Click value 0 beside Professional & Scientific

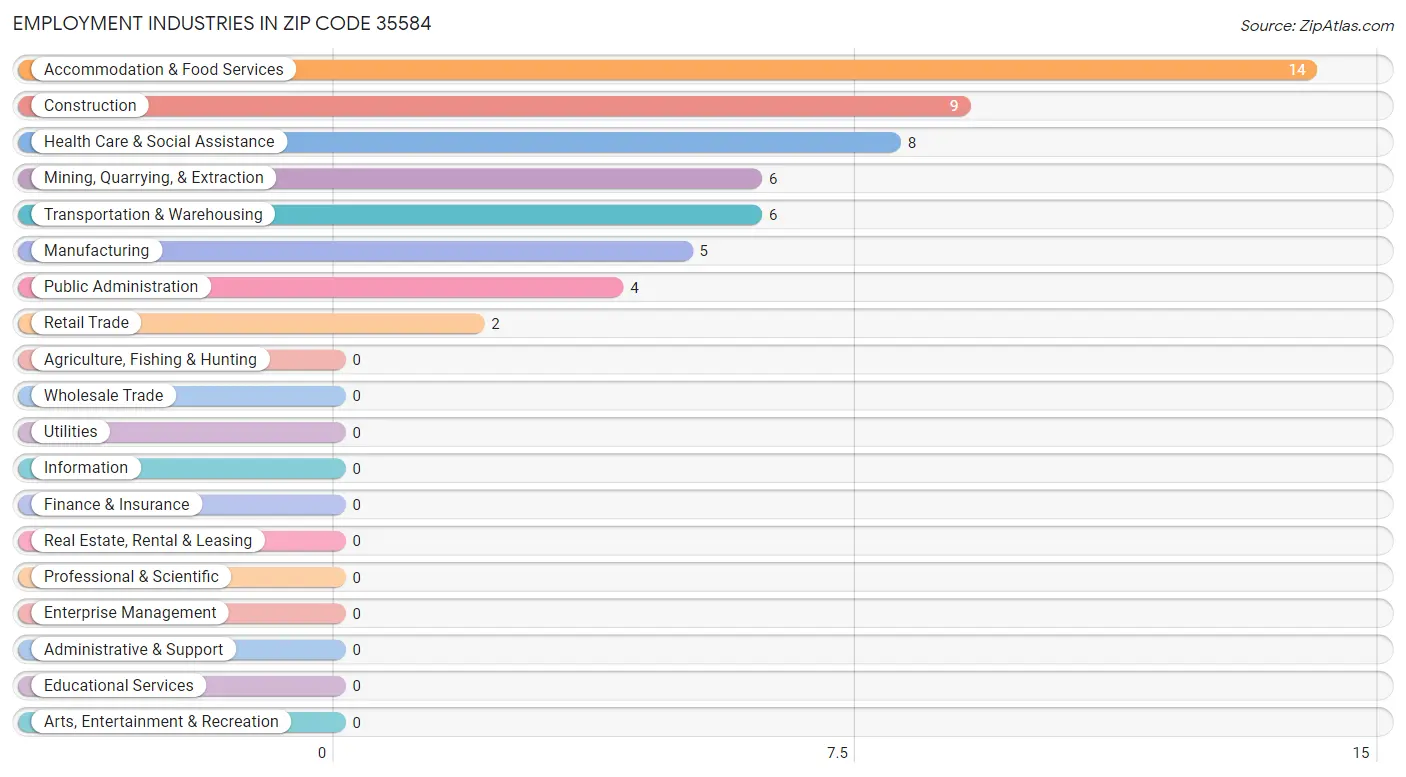click(x=357, y=578)
